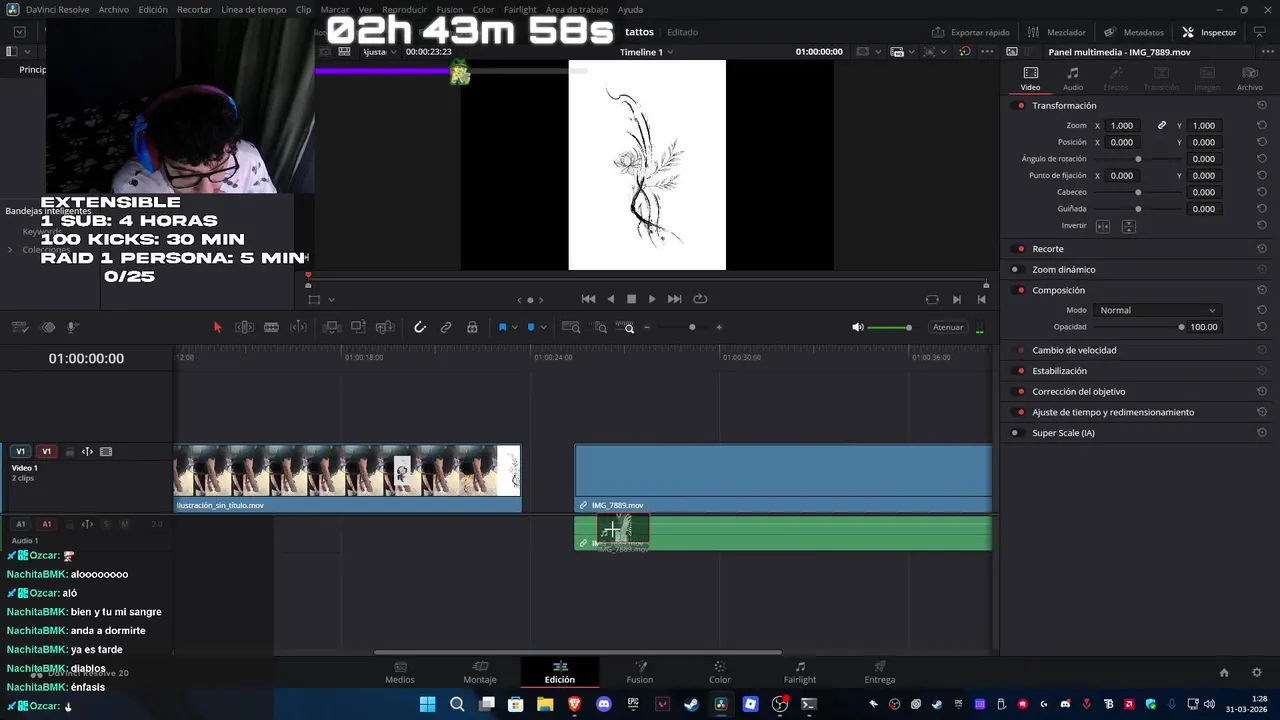Reset the Transformación section

point(1261,106)
